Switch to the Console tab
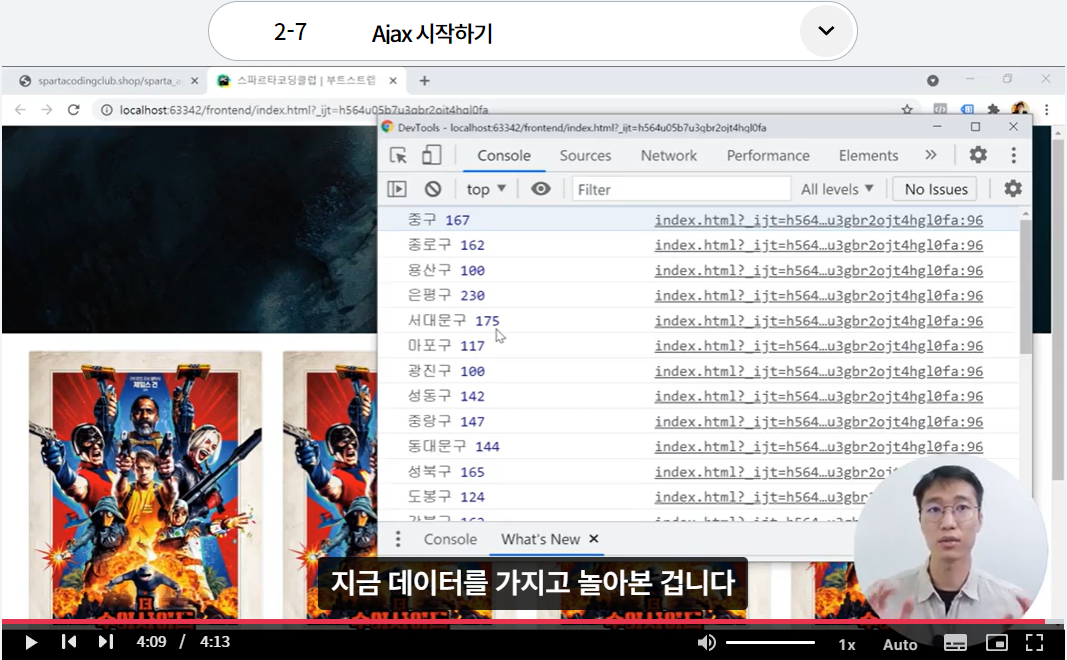This screenshot has height=660, width=1067. coord(504,156)
